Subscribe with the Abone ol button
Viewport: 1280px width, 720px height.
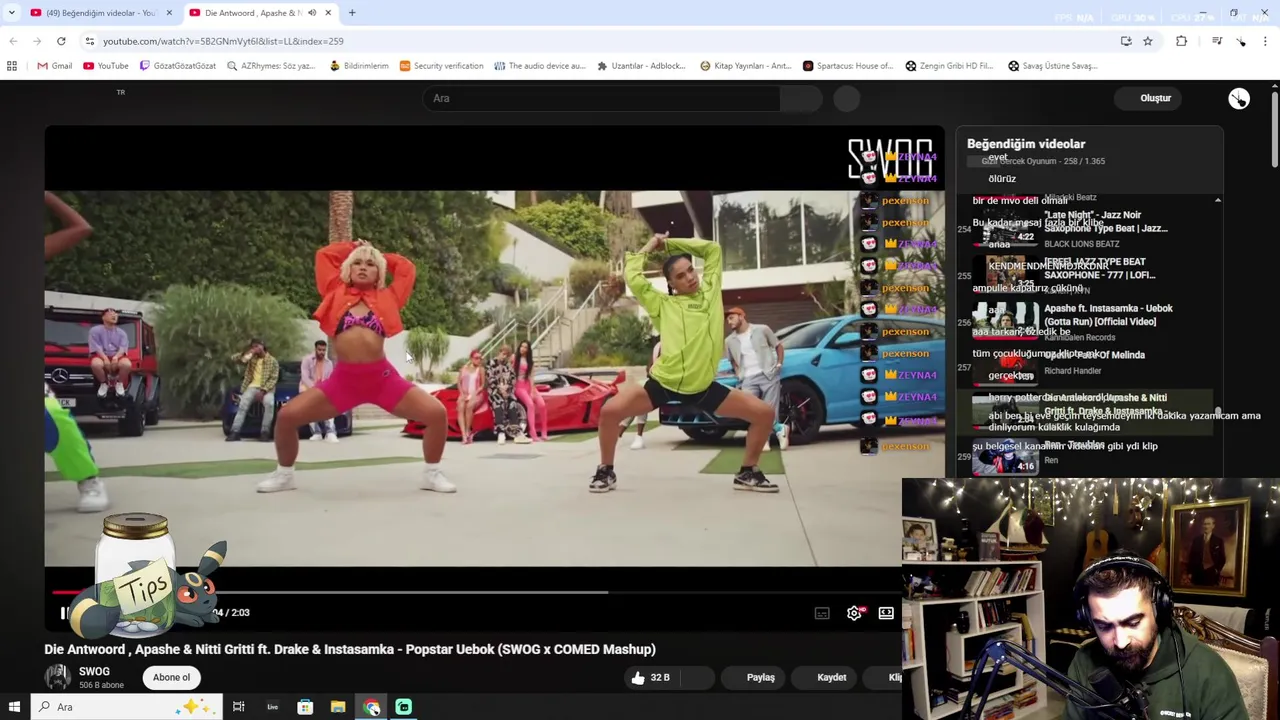[x=171, y=677]
